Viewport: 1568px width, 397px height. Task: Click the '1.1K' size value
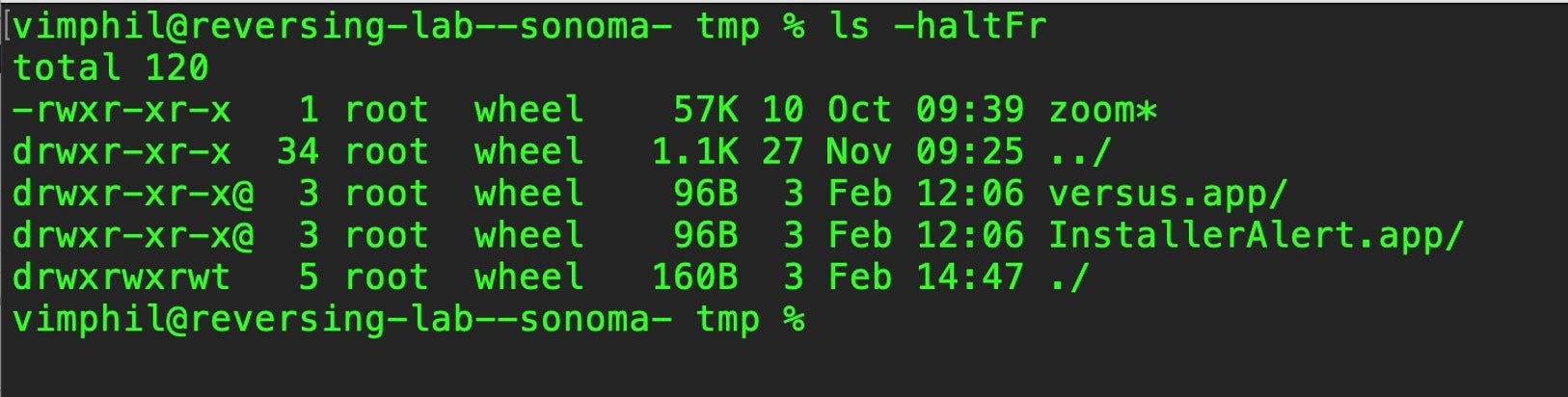694,151
